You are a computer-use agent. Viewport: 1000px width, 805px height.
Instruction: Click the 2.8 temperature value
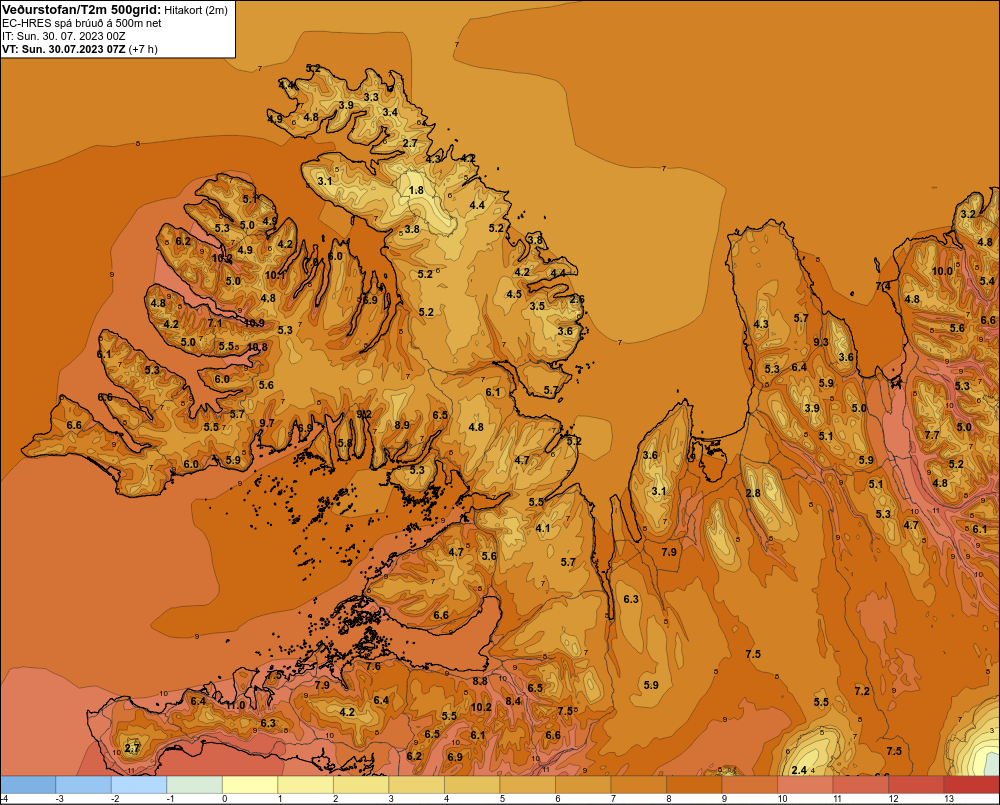tap(753, 493)
